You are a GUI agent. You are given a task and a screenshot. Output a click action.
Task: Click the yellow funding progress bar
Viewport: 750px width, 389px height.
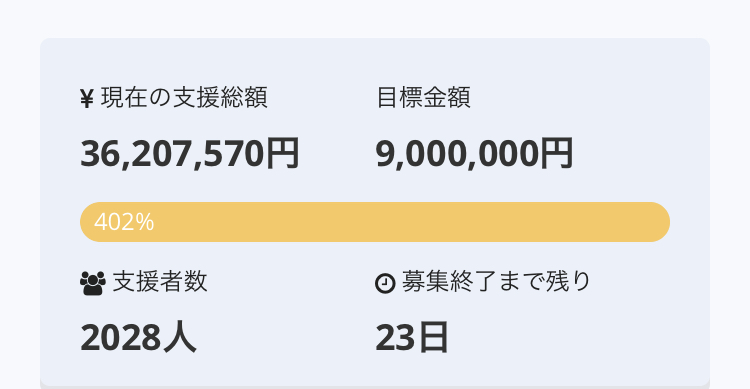click(375, 222)
